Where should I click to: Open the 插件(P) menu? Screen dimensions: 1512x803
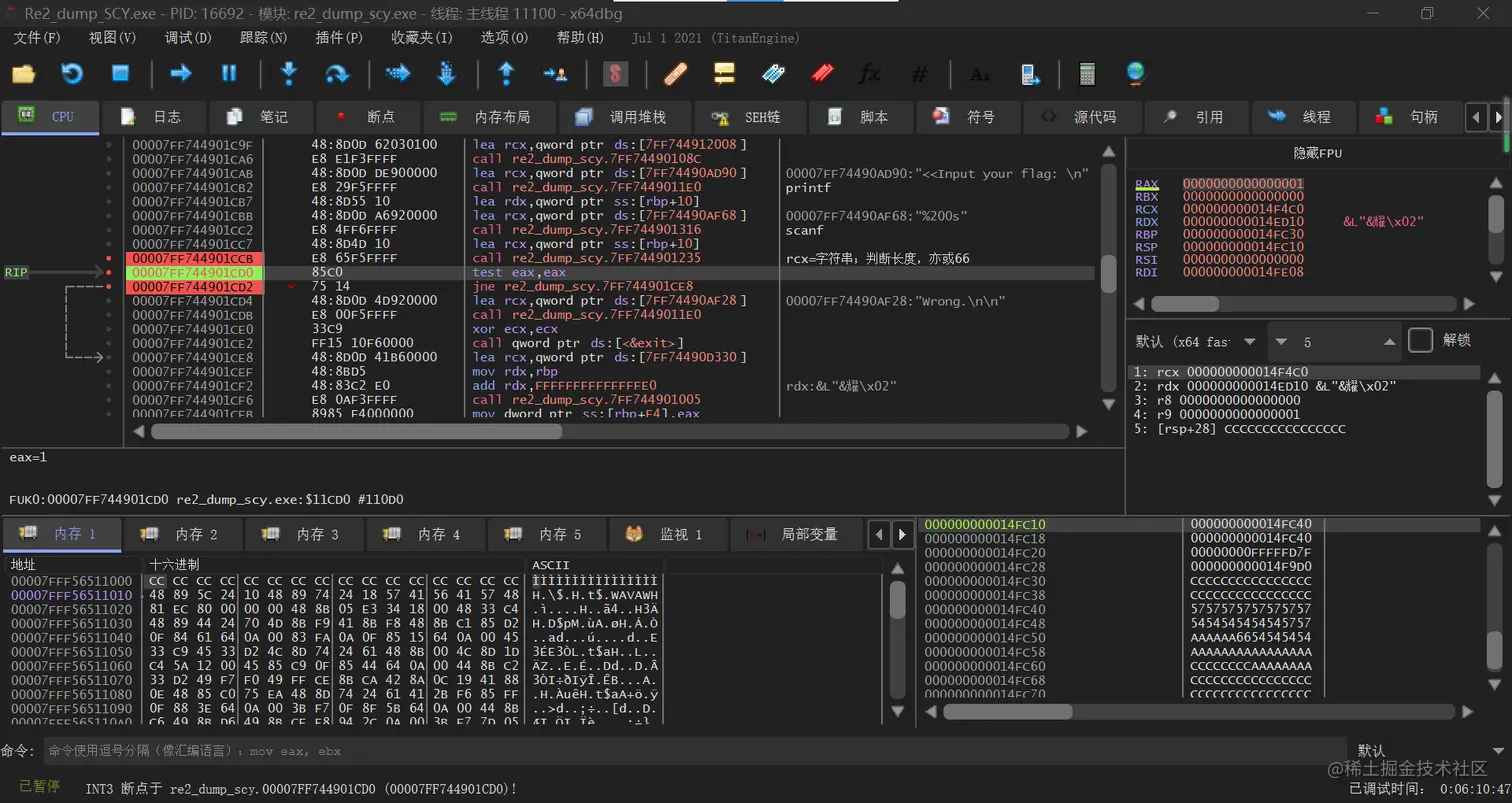click(339, 37)
